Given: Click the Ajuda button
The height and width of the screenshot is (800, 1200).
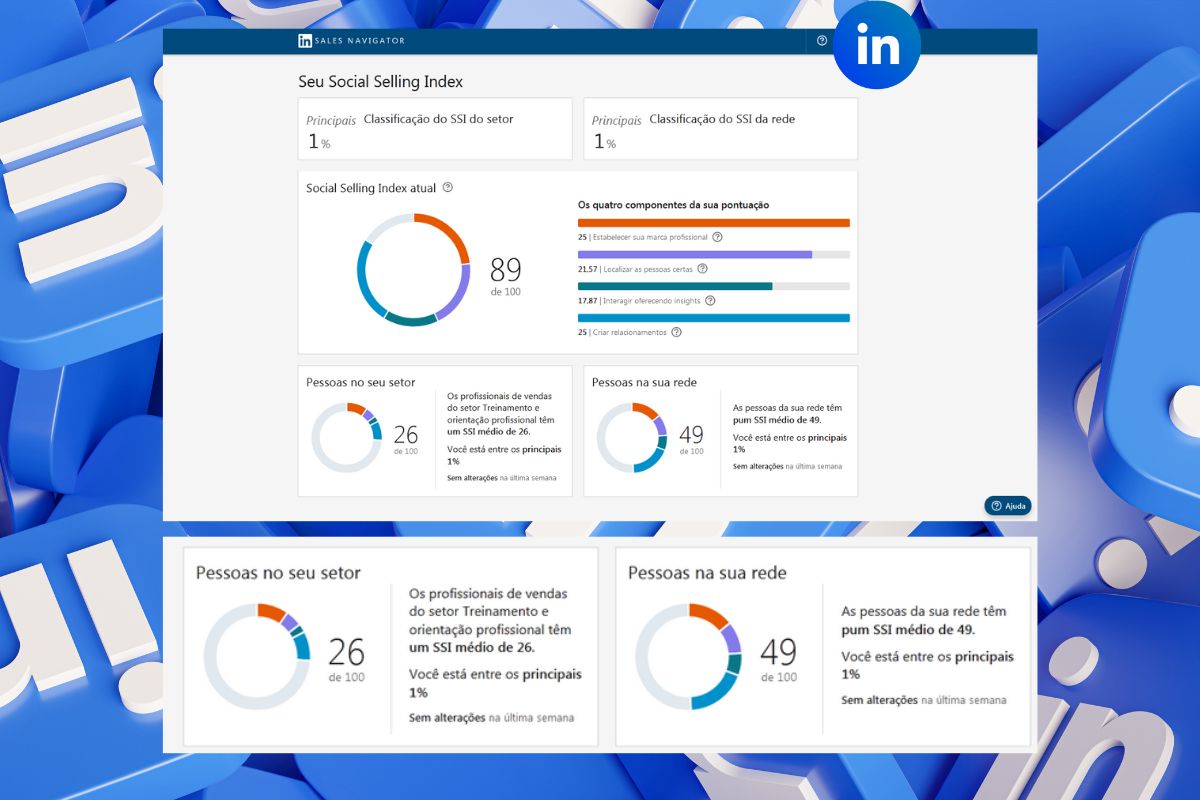Looking at the screenshot, I should tap(1009, 506).
